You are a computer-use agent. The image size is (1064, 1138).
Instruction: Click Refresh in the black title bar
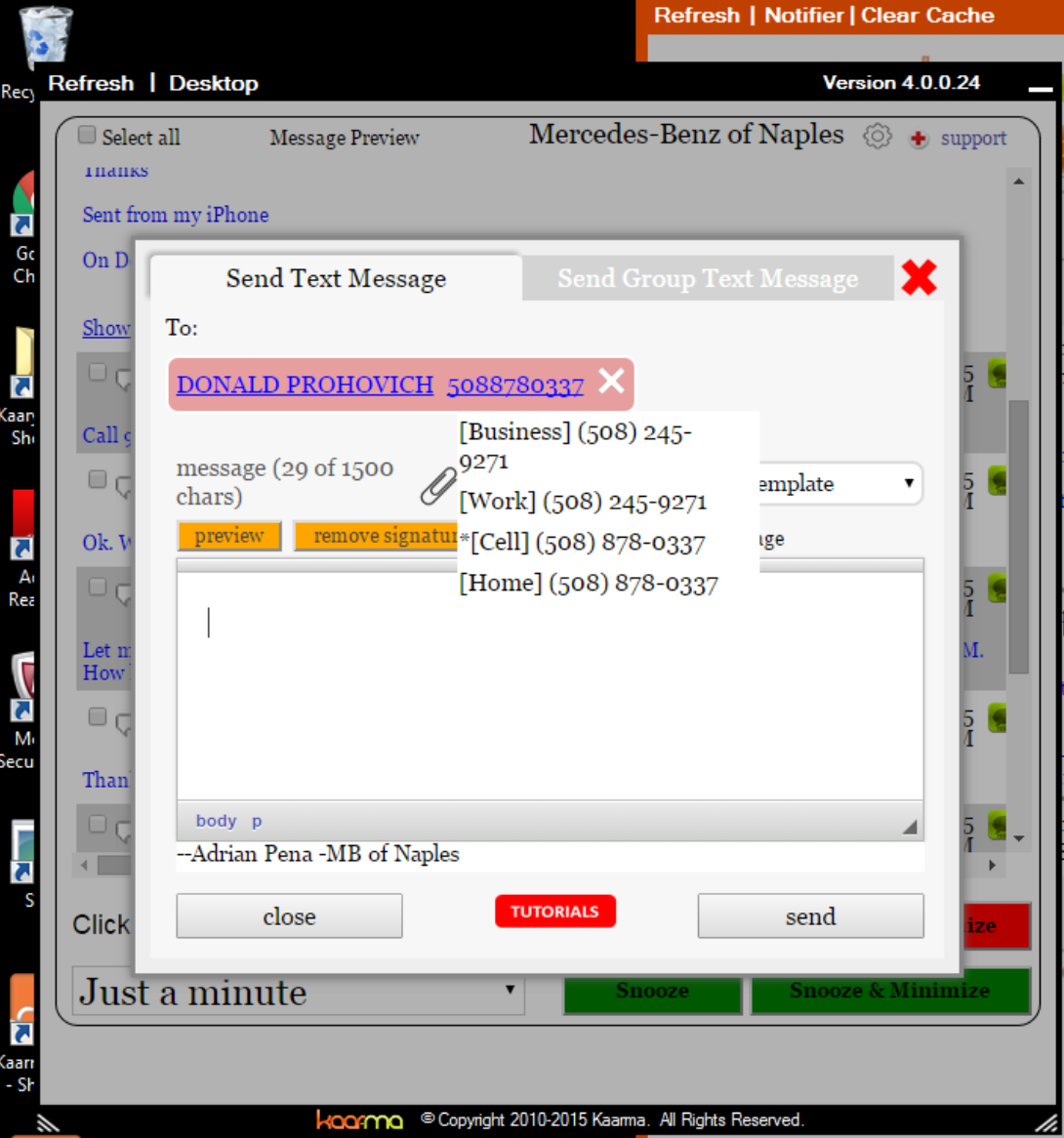pyautogui.click(x=91, y=84)
